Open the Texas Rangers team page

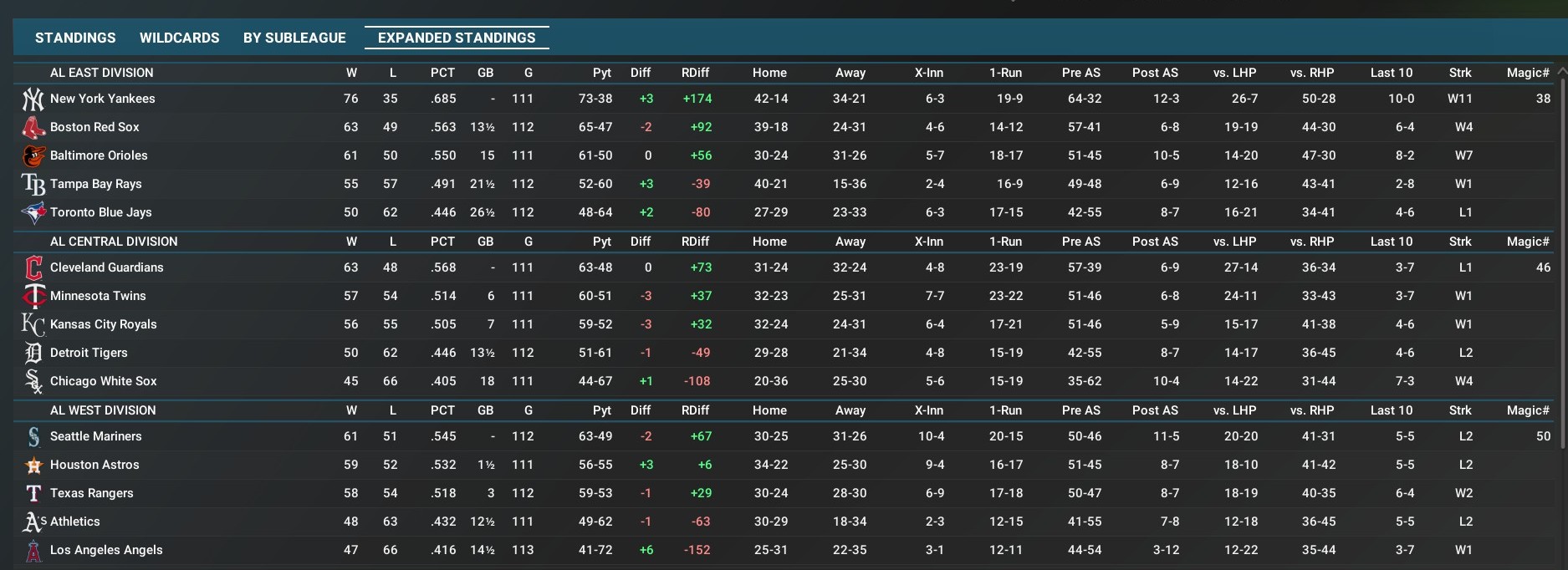[x=91, y=493]
